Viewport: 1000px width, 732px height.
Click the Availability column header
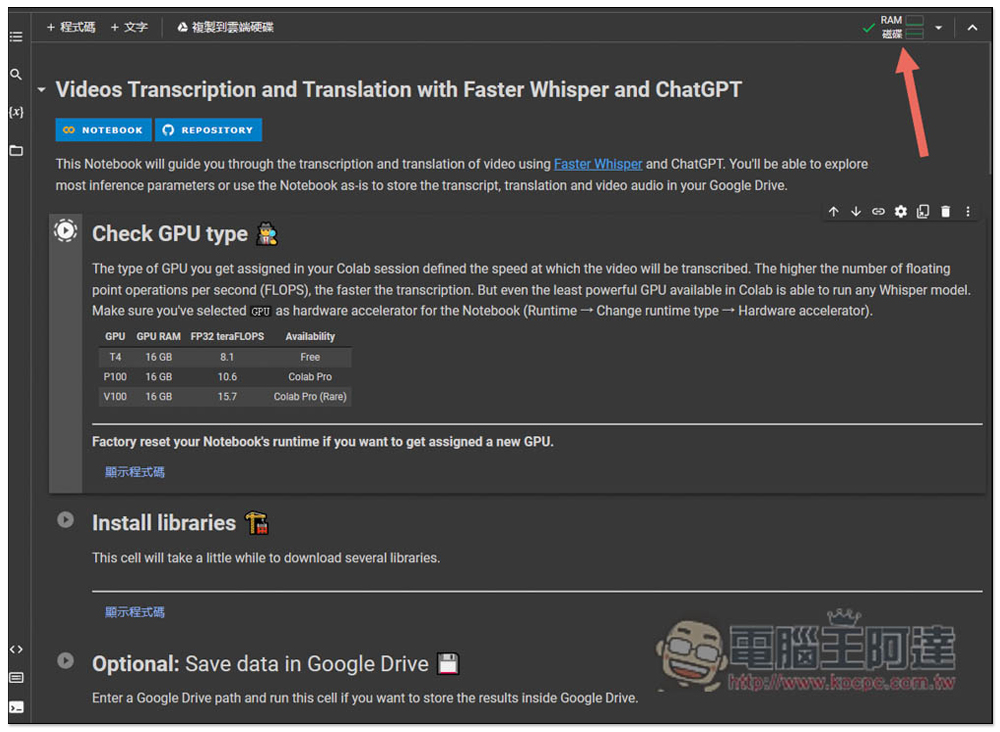pyautogui.click(x=310, y=336)
